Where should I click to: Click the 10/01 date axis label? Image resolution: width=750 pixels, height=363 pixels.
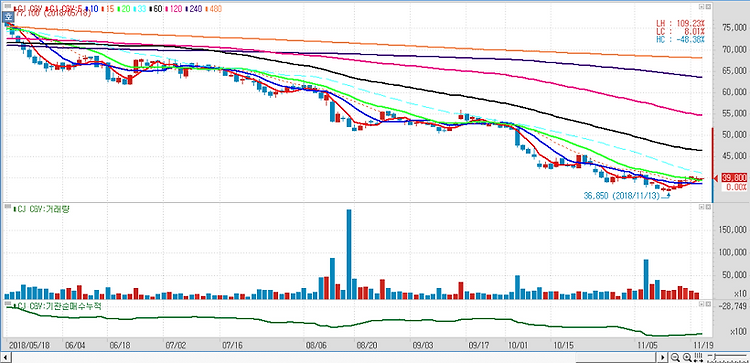coord(518,344)
